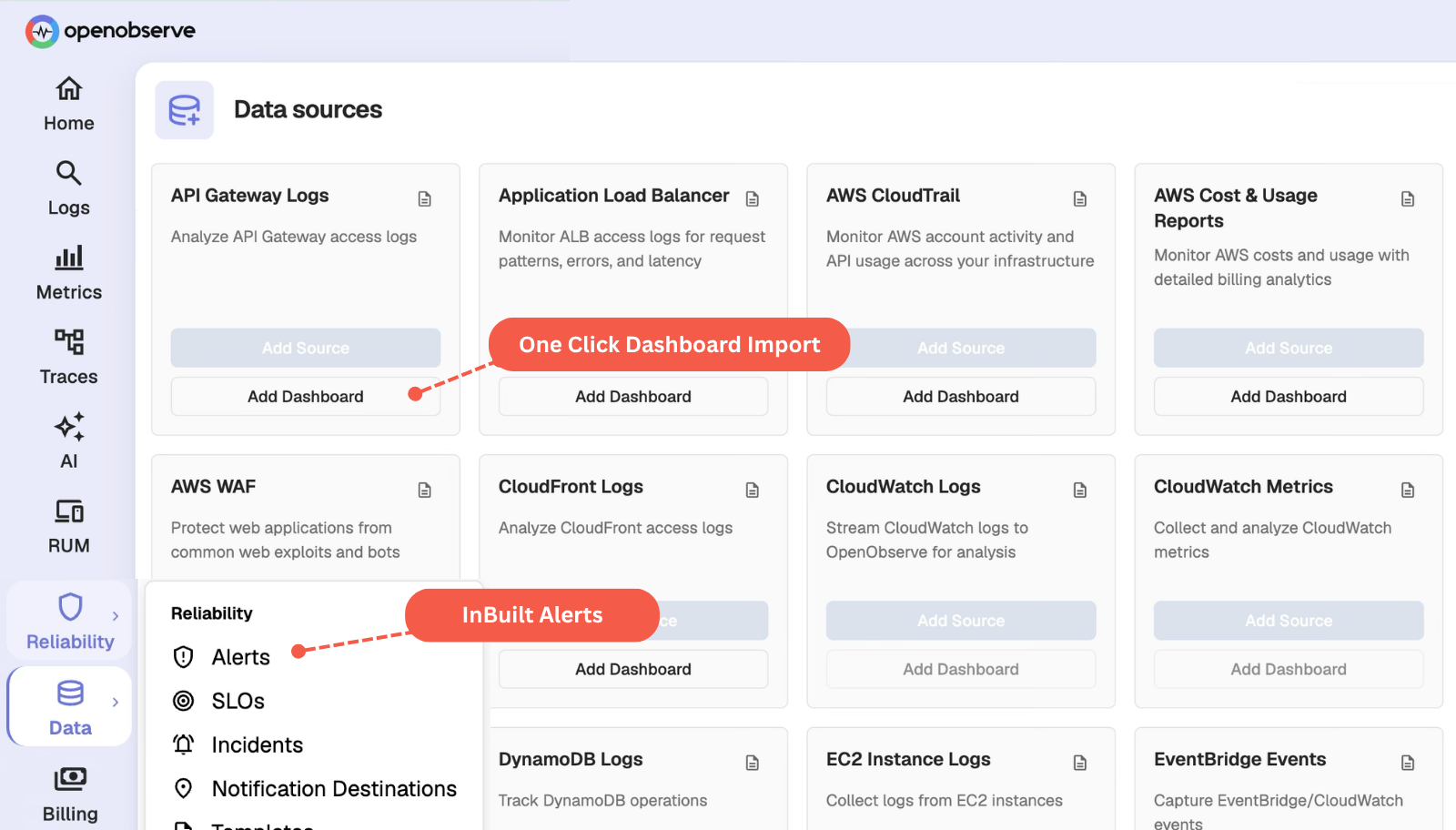
Task: Click "Collect logs from EC2 instances" text
Action: point(945,801)
